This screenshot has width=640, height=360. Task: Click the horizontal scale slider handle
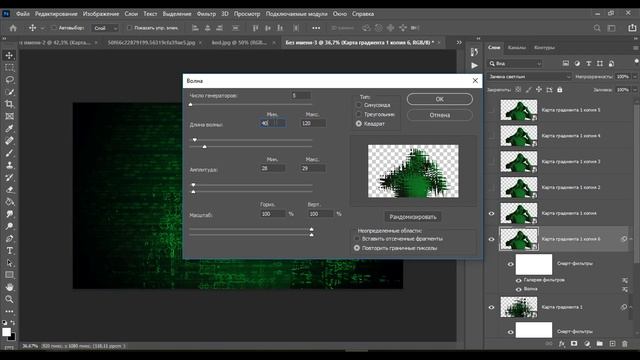pyautogui.click(x=311, y=229)
